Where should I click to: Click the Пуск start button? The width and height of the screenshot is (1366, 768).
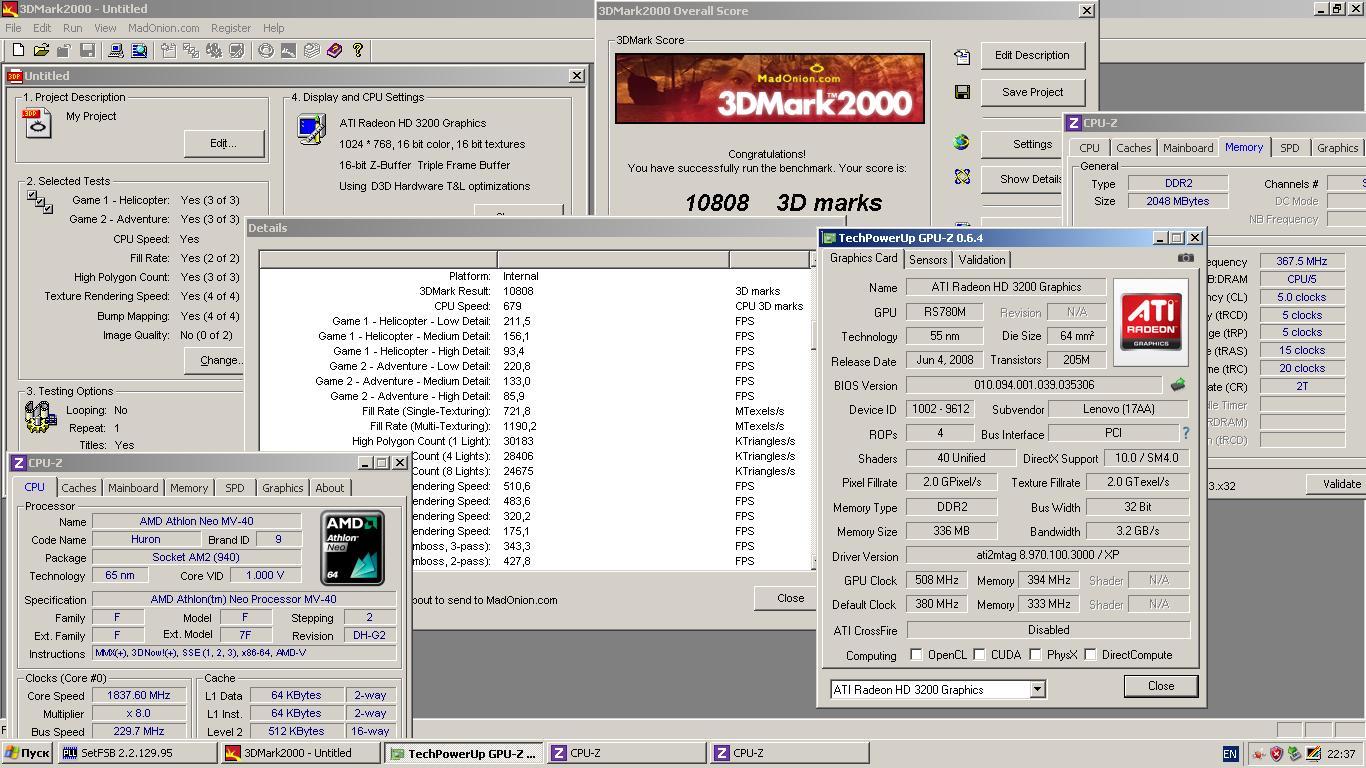(x=27, y=753)
